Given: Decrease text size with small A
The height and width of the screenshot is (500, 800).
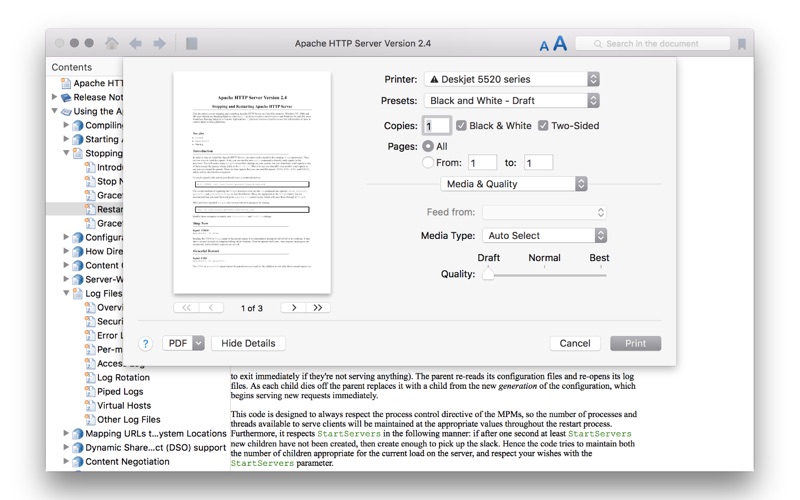Looking at the screenshot, I should point(544,46).
